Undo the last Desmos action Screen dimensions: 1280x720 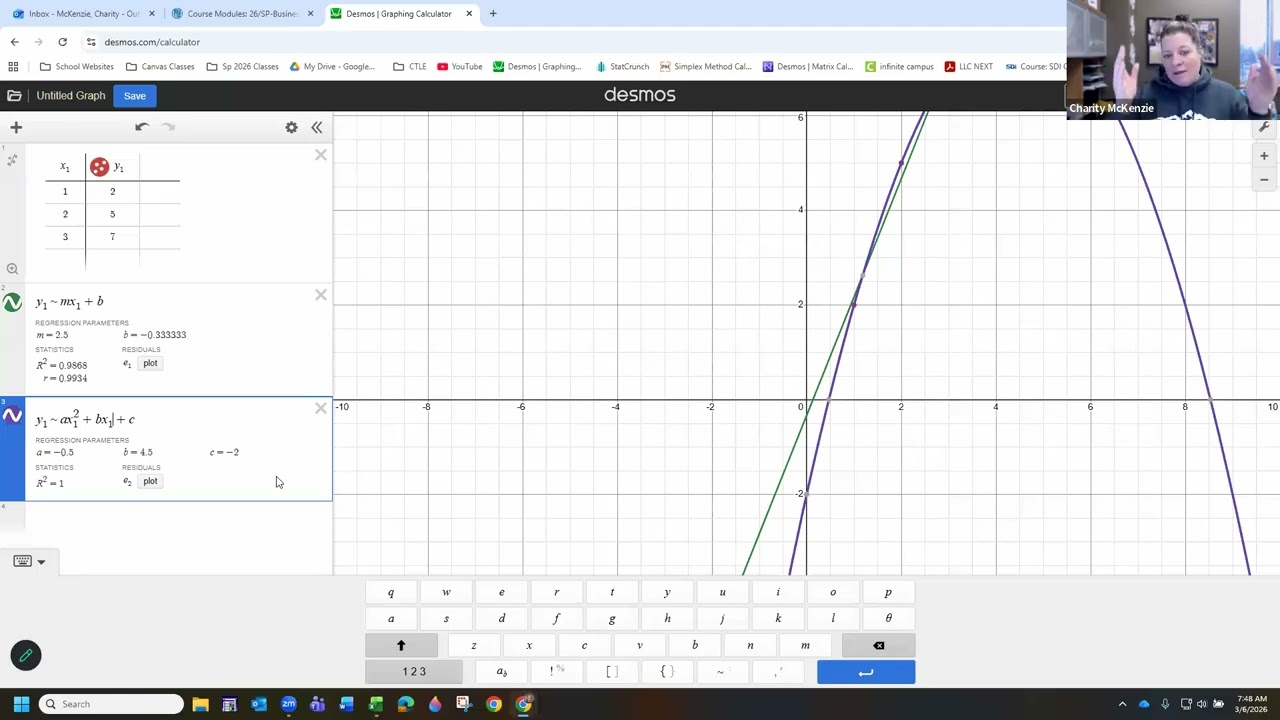click(x=142, y=127)
